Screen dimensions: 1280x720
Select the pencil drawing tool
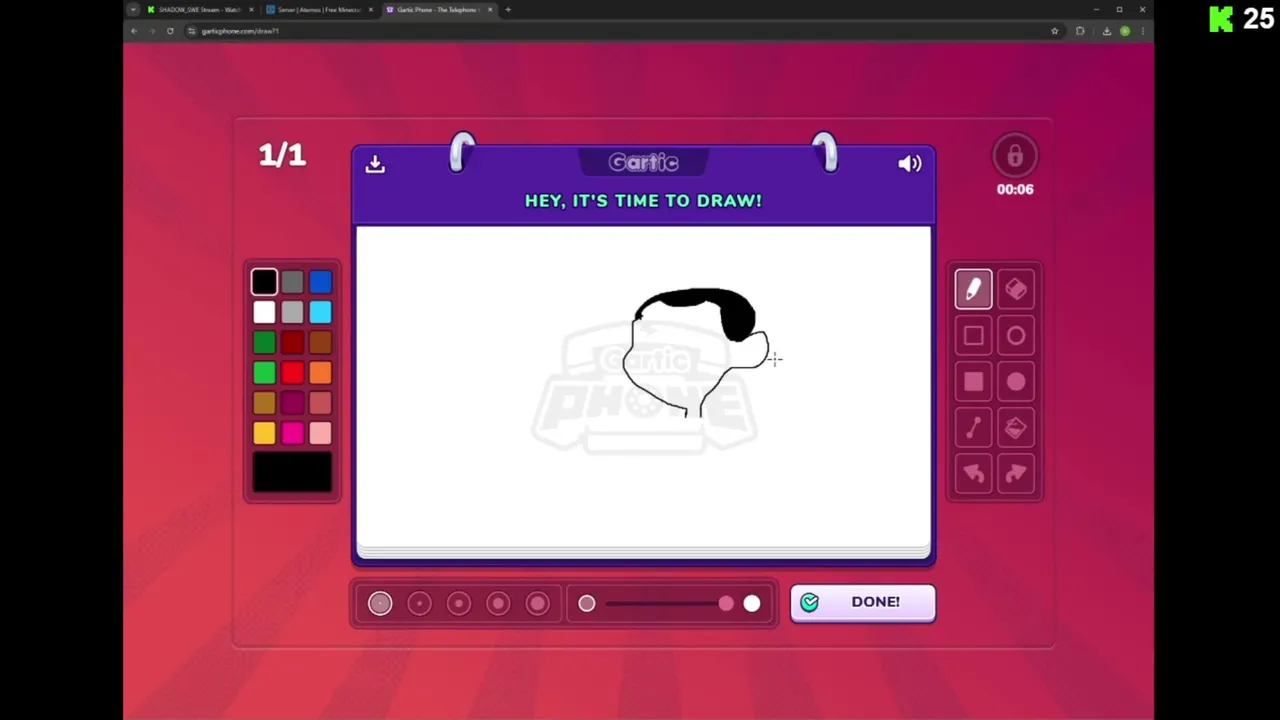point(973,289)
